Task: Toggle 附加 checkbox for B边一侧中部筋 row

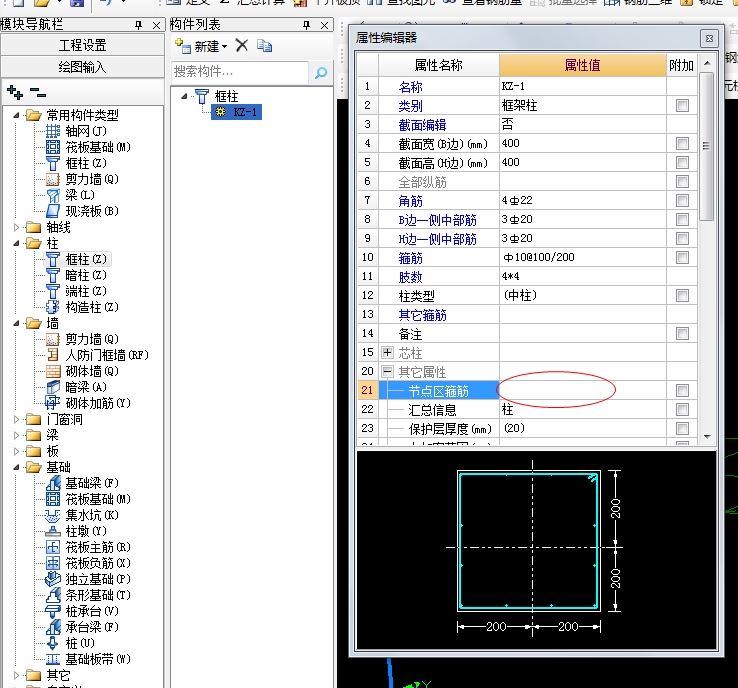Action: pyautogui.click(x=682, y=219)
